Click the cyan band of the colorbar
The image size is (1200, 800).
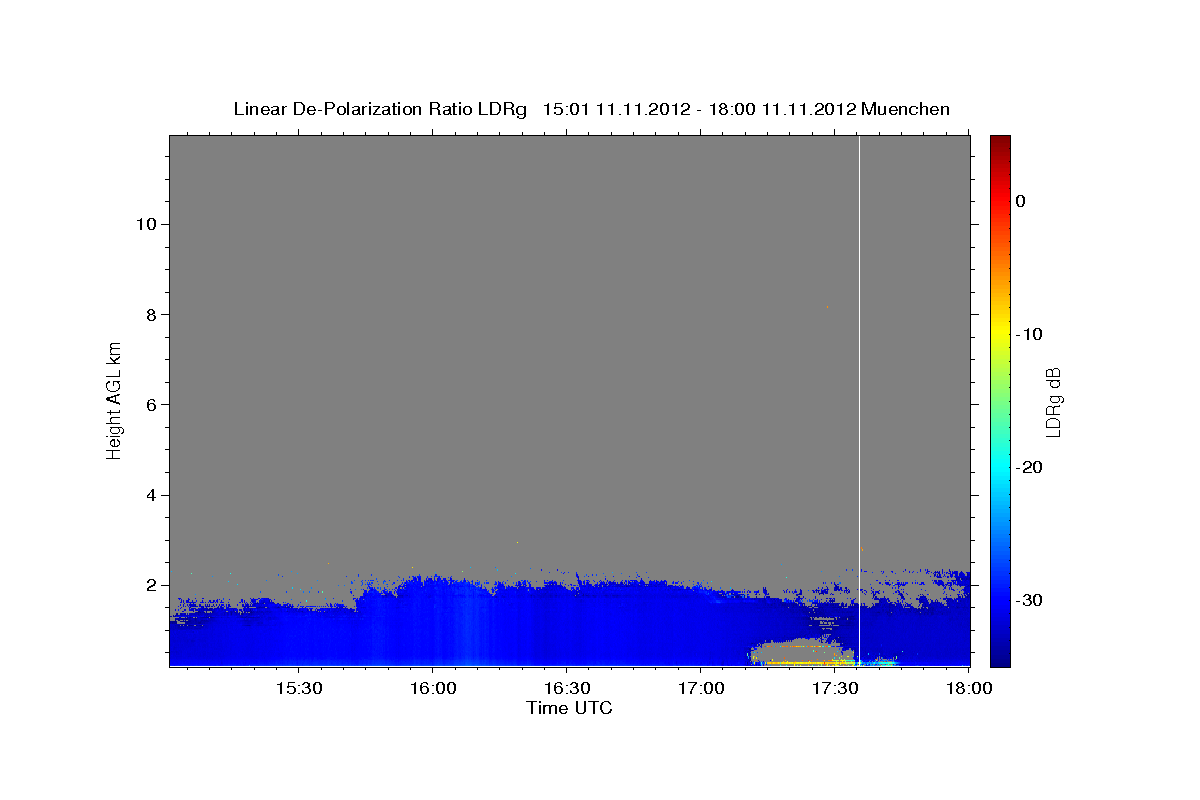coord(999,467)
